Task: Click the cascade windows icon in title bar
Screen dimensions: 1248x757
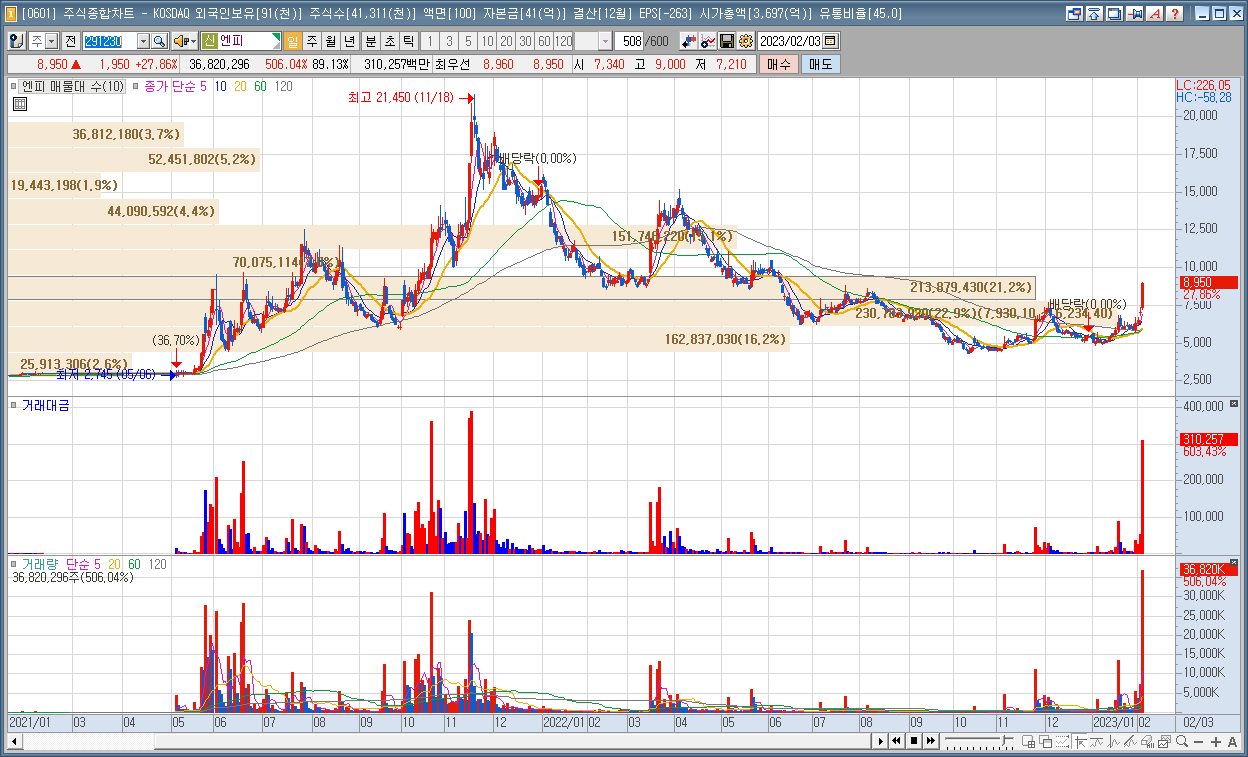Action: (1114, 14)
